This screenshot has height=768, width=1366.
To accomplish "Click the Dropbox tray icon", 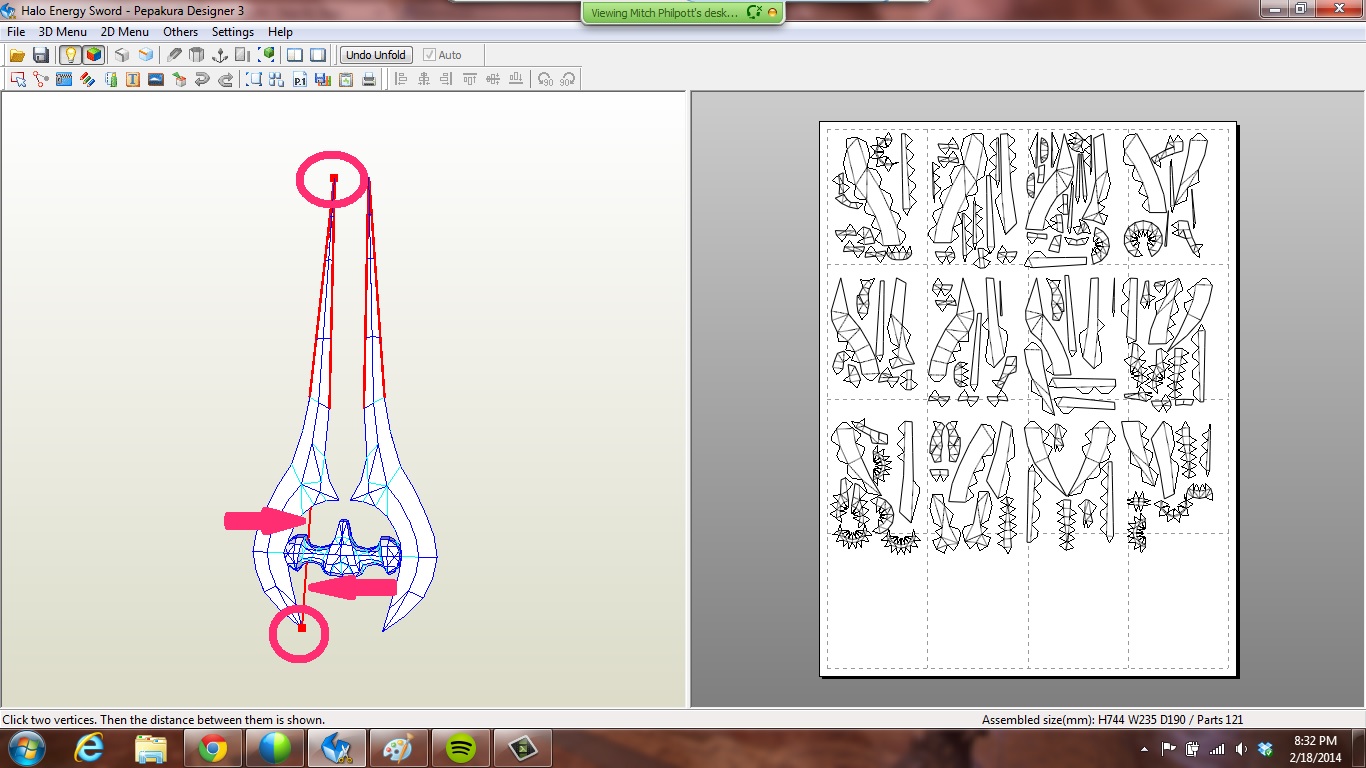I will pos(1265,749).
